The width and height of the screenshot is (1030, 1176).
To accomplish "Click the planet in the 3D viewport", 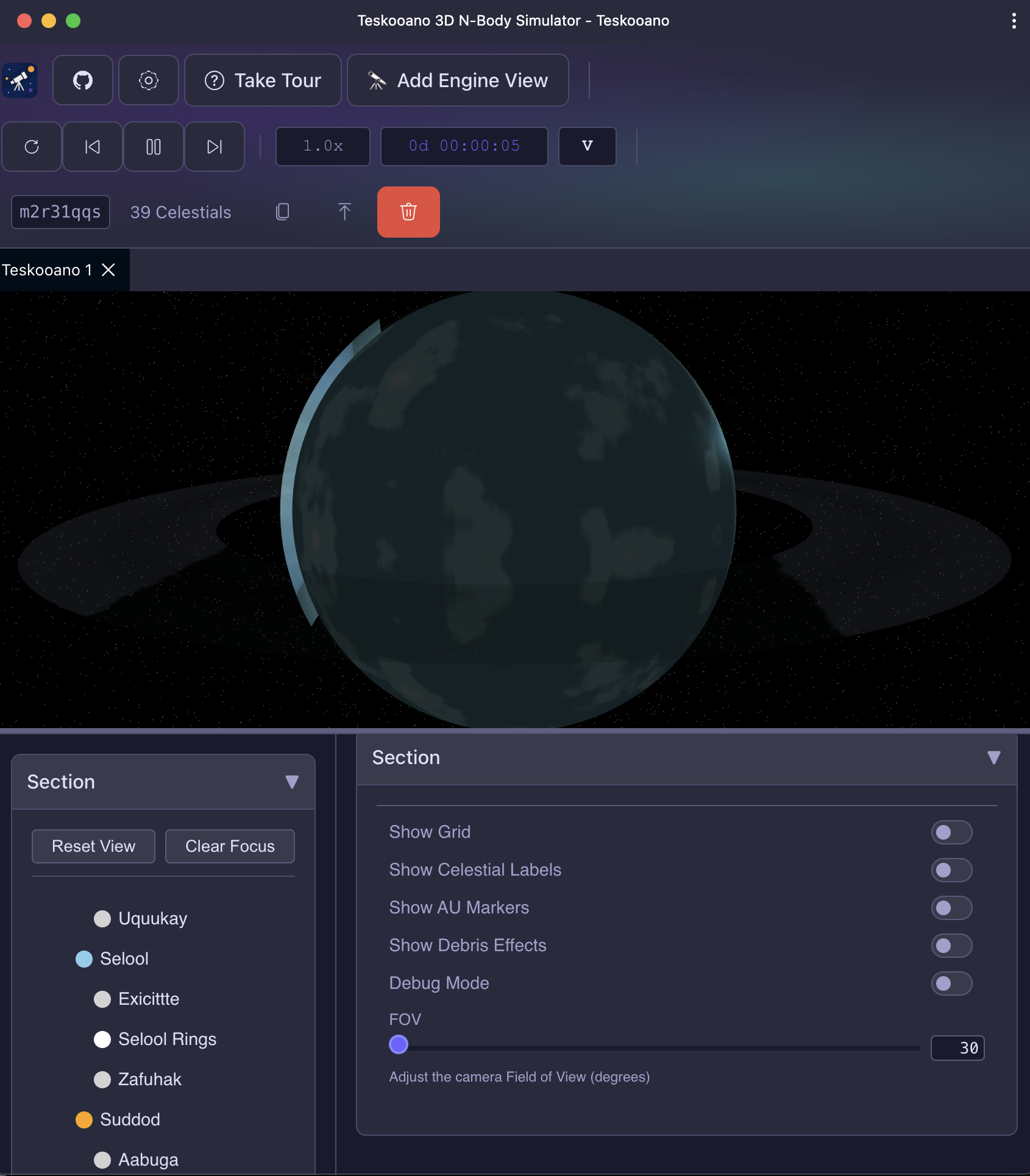I will point(508,509).
